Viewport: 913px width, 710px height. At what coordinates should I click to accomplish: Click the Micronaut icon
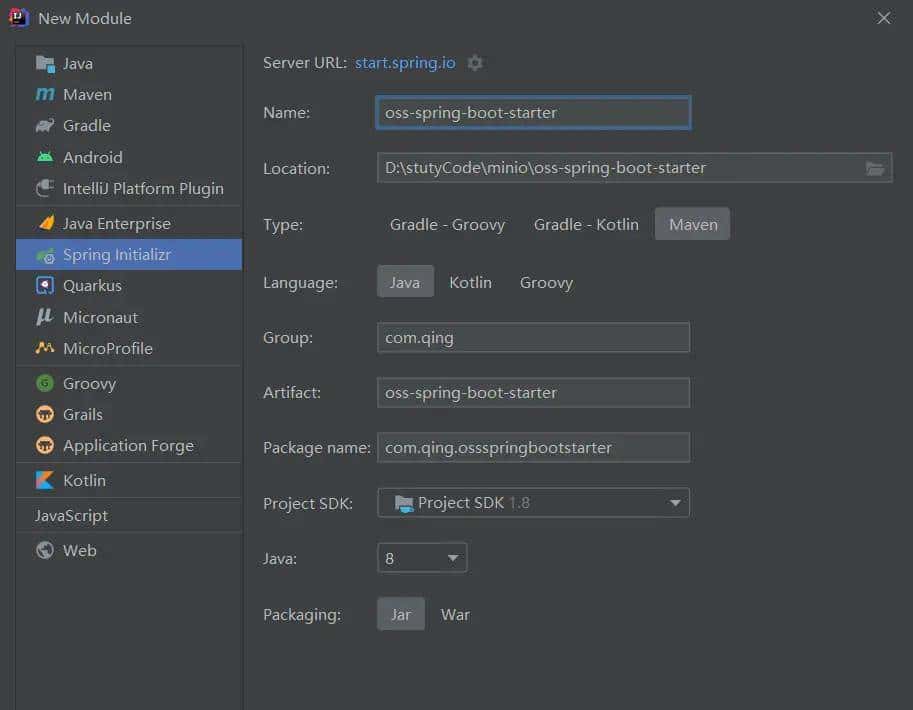point(45,317)
